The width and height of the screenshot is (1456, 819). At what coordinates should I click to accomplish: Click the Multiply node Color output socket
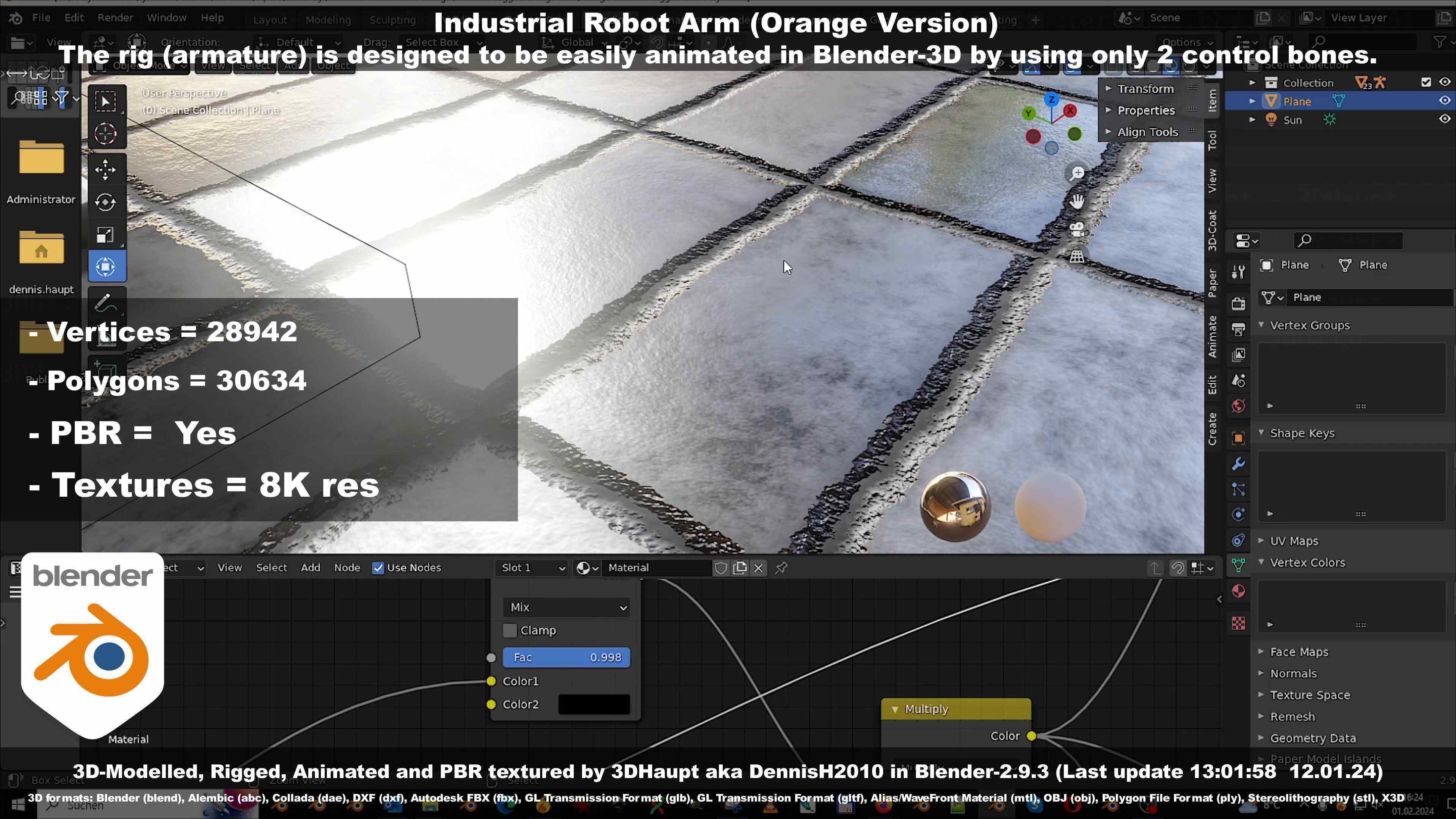(1031, 736)
